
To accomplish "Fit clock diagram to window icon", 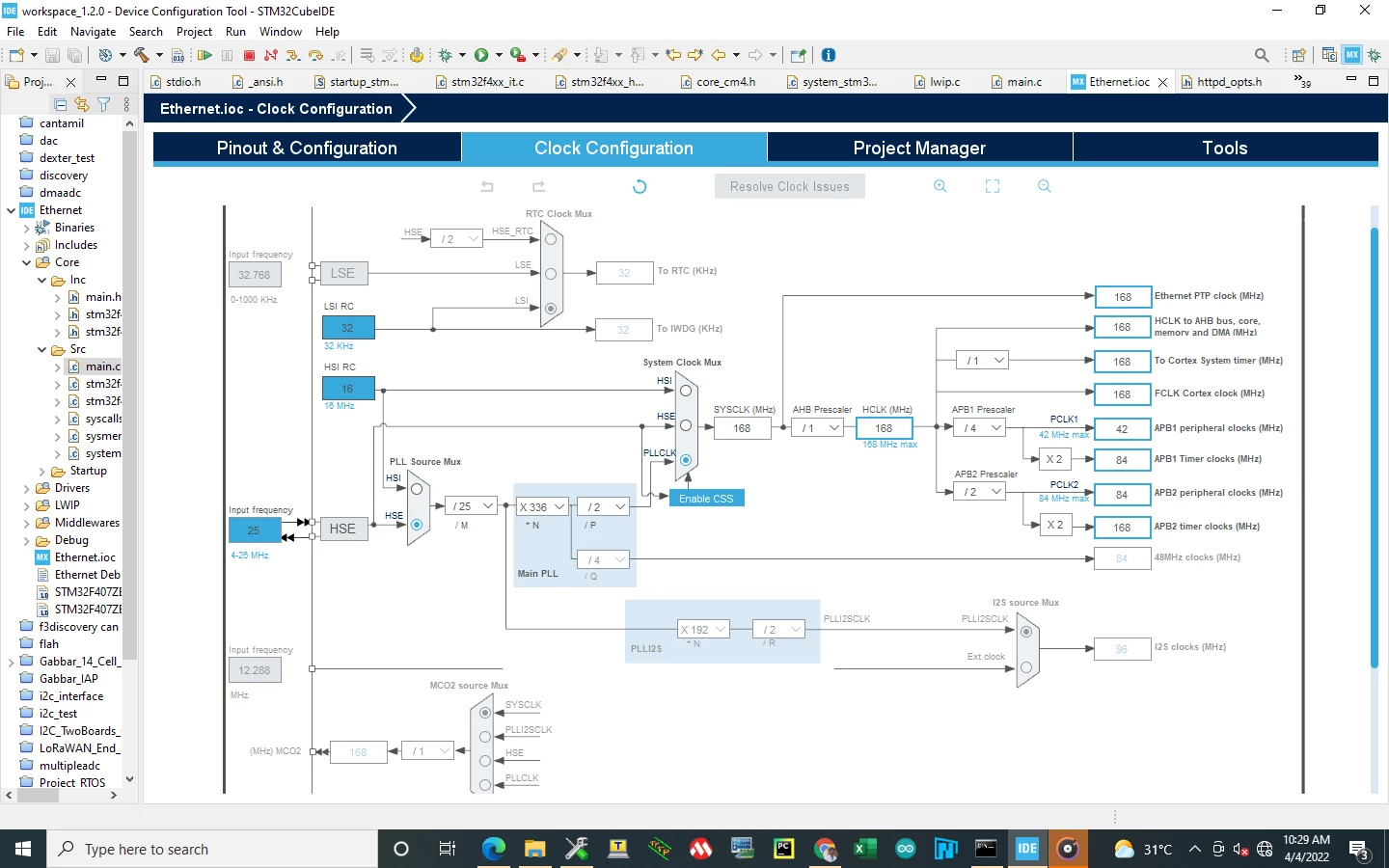I will coord(993,186).
